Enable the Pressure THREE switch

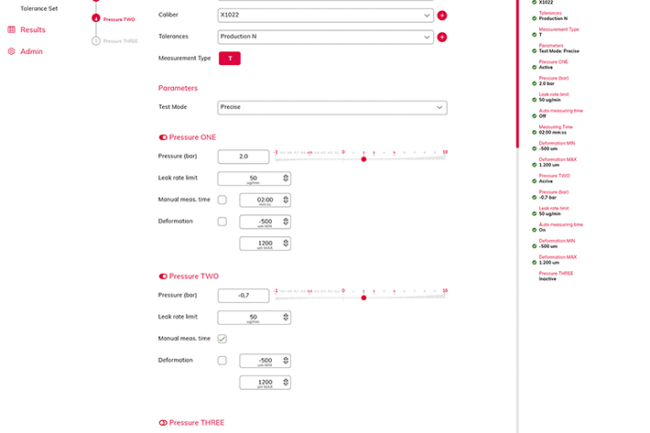pos(163,423)
